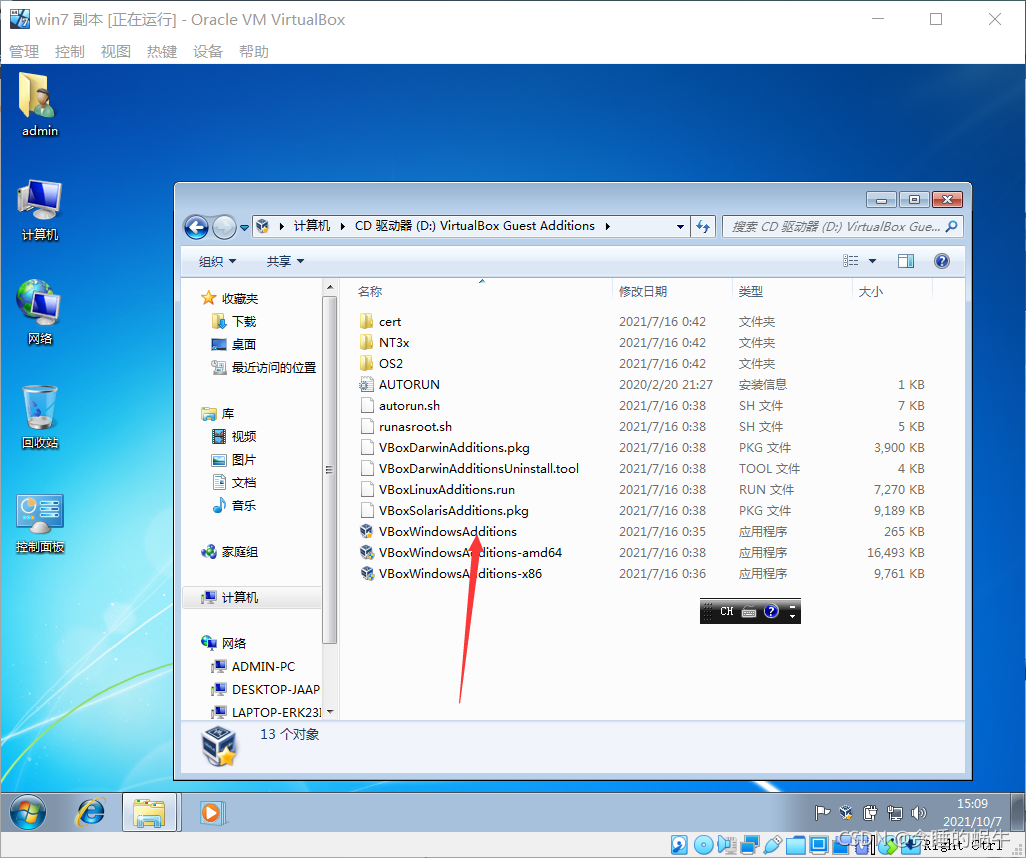This screenshot has width=1026, height=858.
Task: Open Explorer help question mark icon
Action: [942, 261]
